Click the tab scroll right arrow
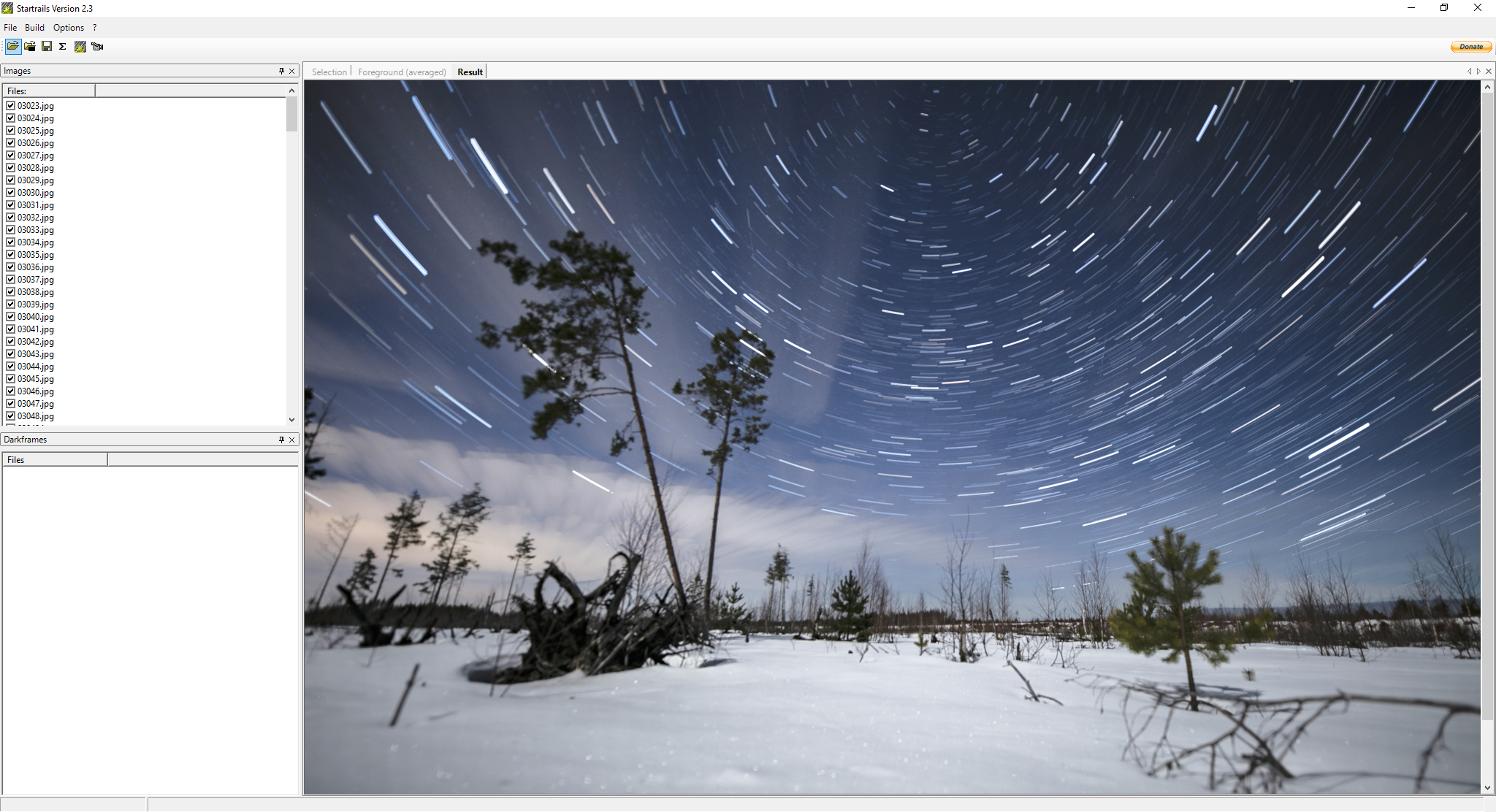The height and width of the screenshot is (812, 1496). 1478,72
